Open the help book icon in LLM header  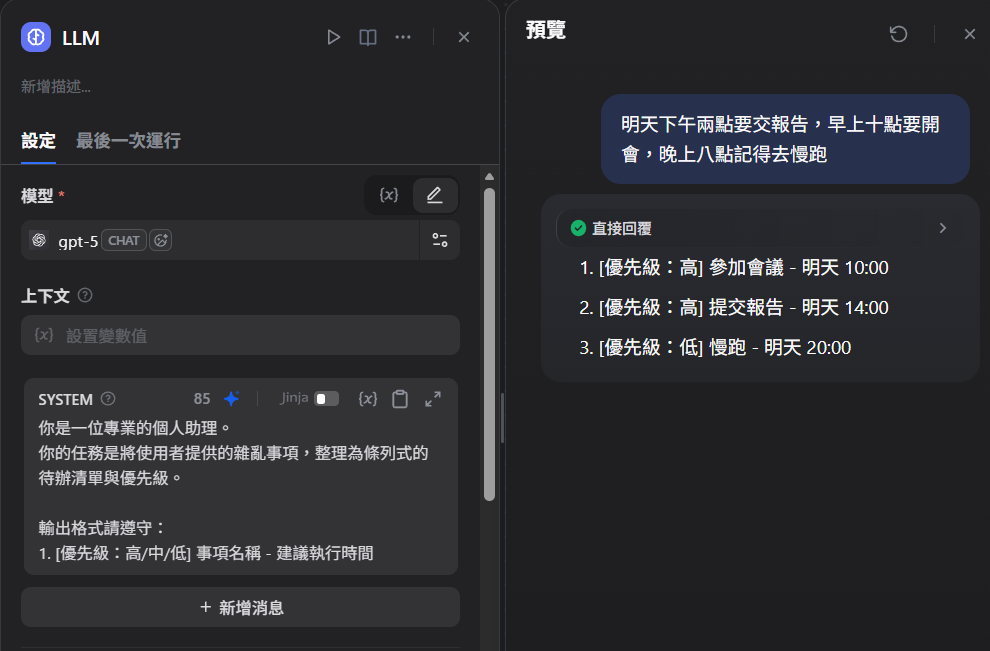coord(368,37)
